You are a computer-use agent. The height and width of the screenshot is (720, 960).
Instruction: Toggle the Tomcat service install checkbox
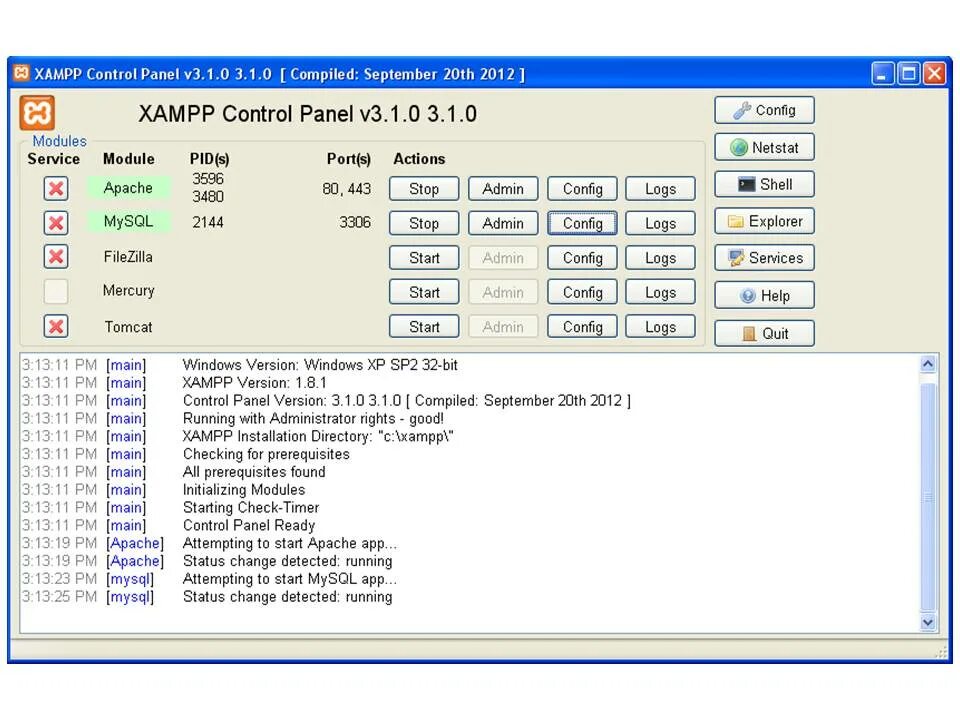pyautogui.click(x=56, y=326)
